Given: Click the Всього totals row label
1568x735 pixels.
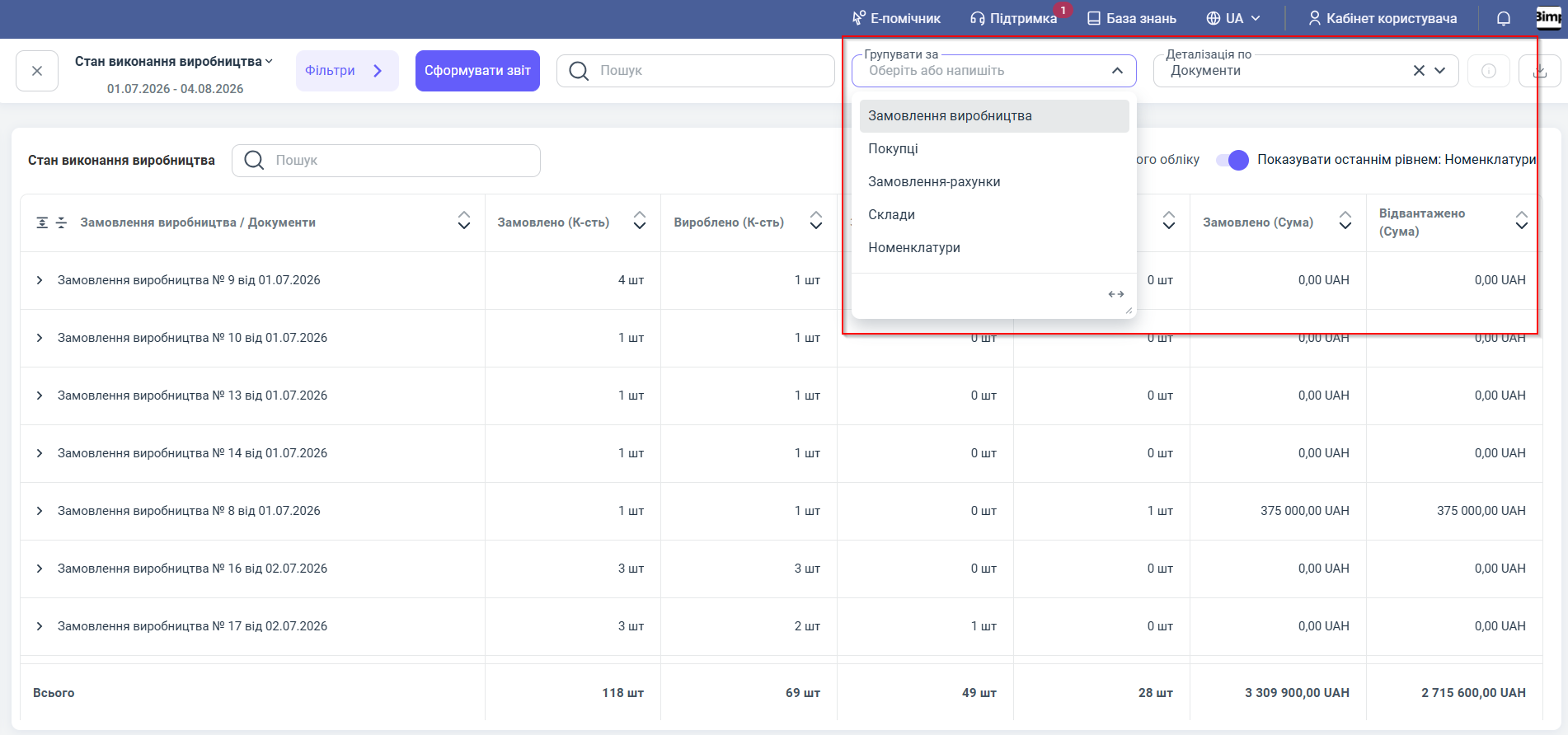Looking at the screenshot, I should pyautogui.click(x=54, y=693).
